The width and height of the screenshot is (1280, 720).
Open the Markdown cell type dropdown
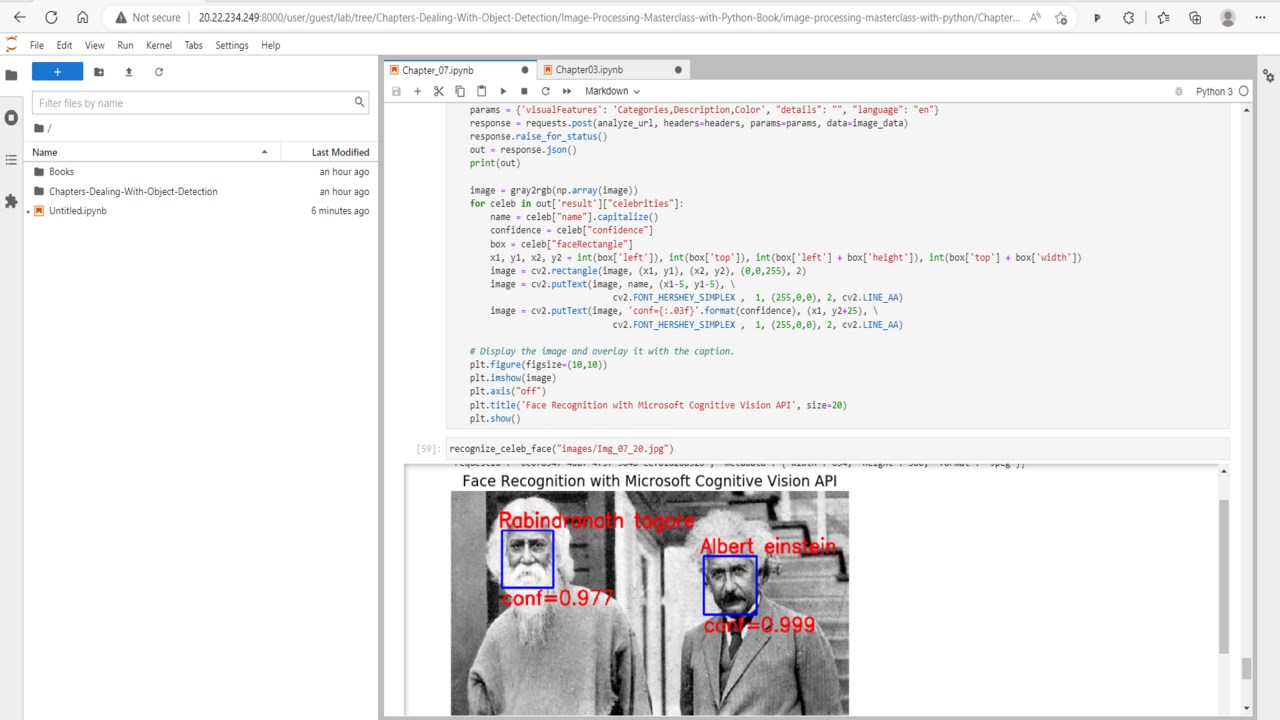click(612, 91)
